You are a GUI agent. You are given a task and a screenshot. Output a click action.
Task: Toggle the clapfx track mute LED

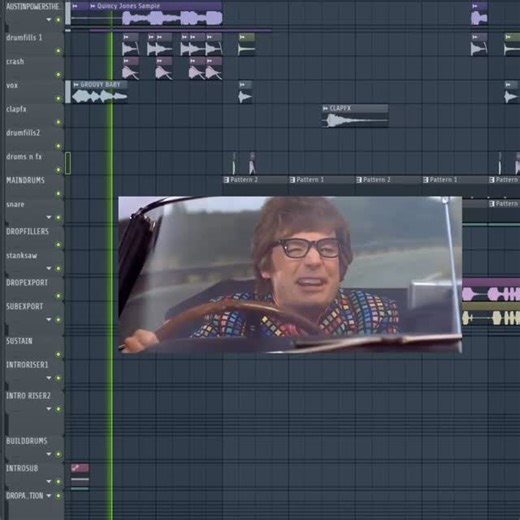[x=59, y=122]
